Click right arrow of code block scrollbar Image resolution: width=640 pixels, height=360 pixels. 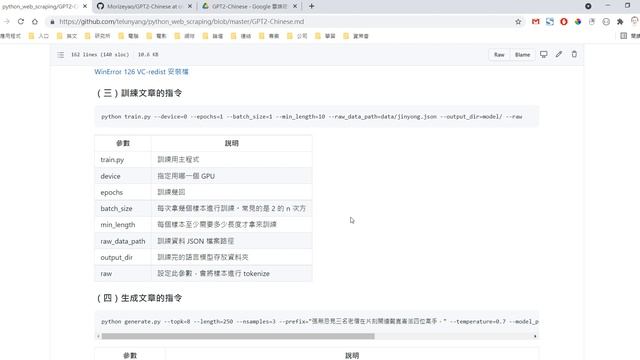tap(535, 336)
